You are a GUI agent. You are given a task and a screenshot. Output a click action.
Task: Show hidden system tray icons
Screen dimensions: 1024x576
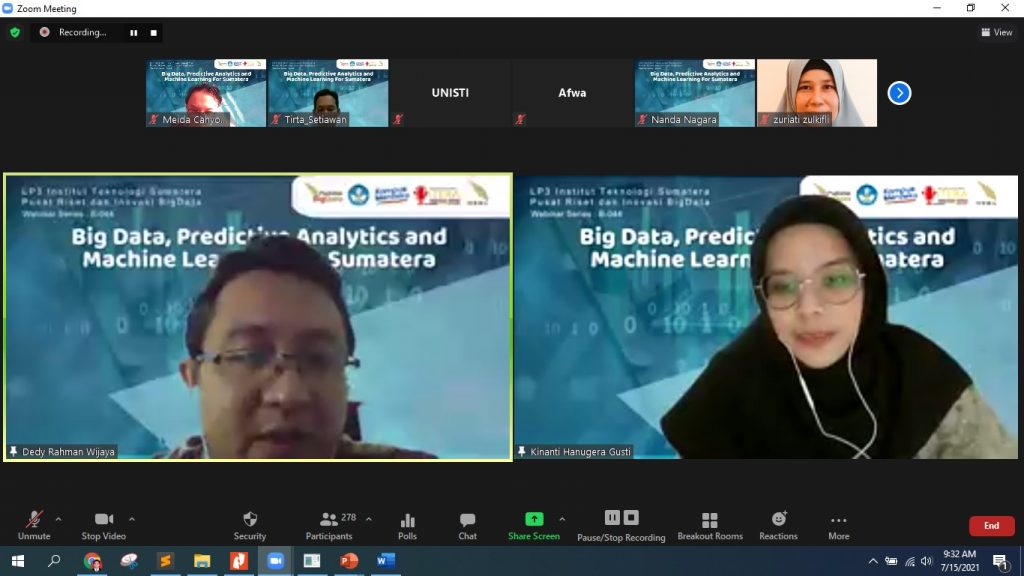click(x=873, y=561)
